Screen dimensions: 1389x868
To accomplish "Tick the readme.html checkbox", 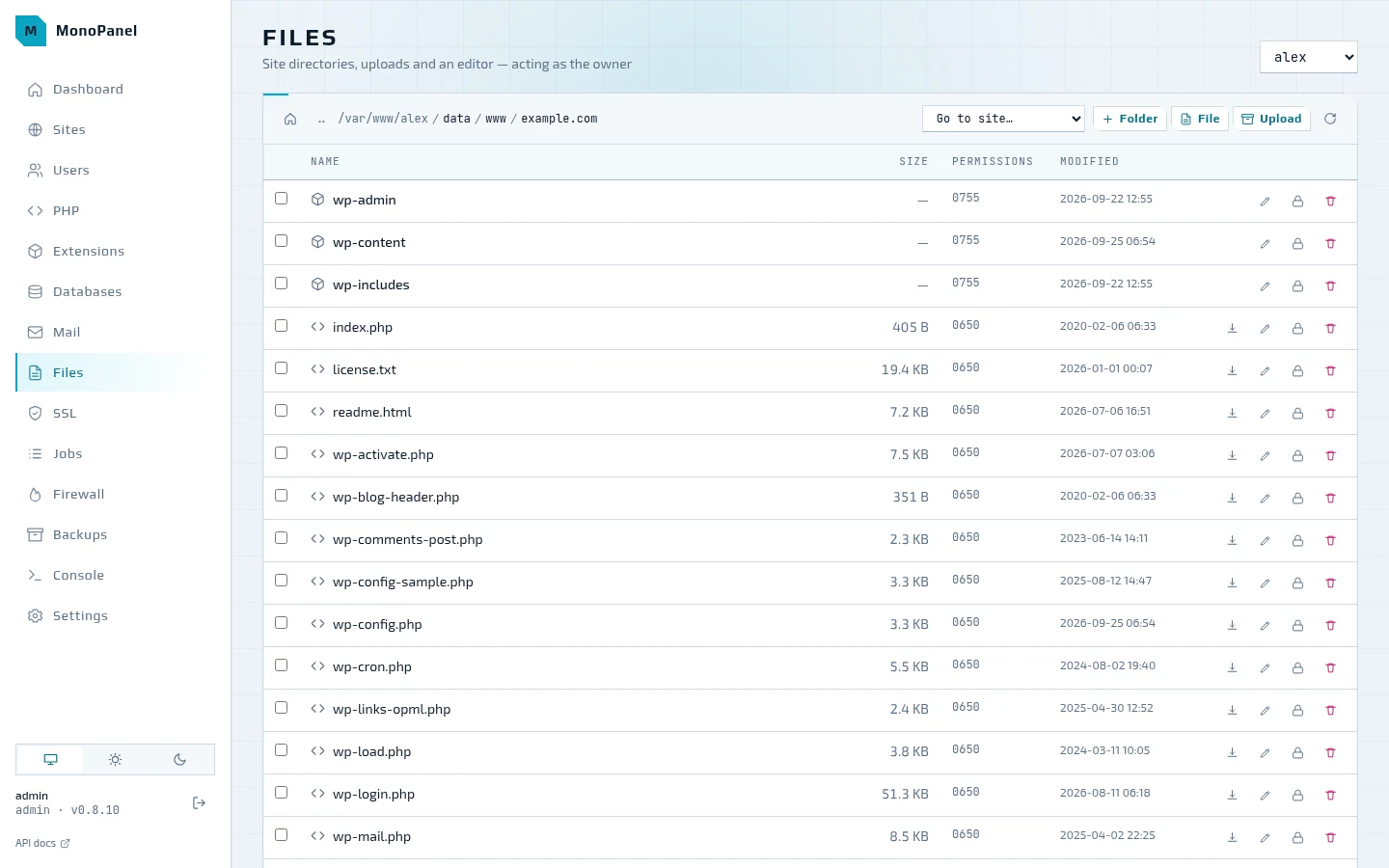I will click(282, 411).
